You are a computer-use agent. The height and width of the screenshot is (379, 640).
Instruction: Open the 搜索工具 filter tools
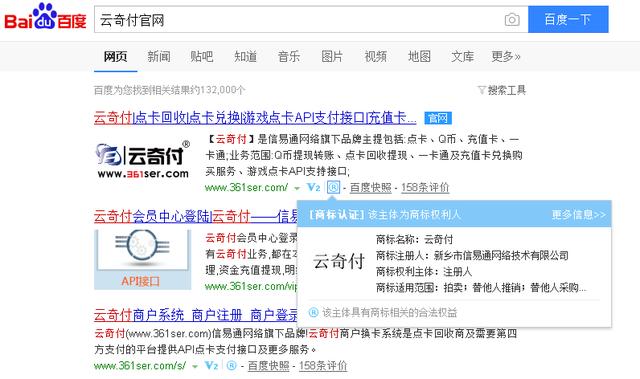[x=502, y=90]
